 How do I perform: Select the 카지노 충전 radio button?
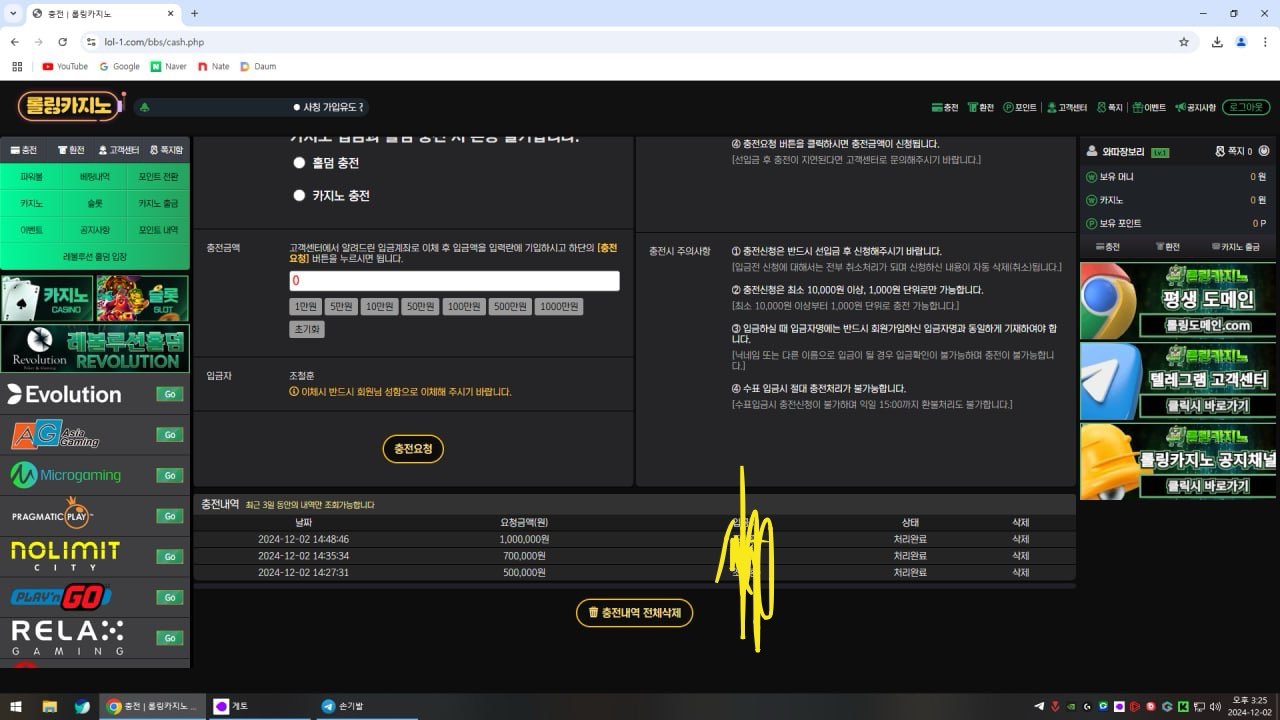[x=299, y=196]
